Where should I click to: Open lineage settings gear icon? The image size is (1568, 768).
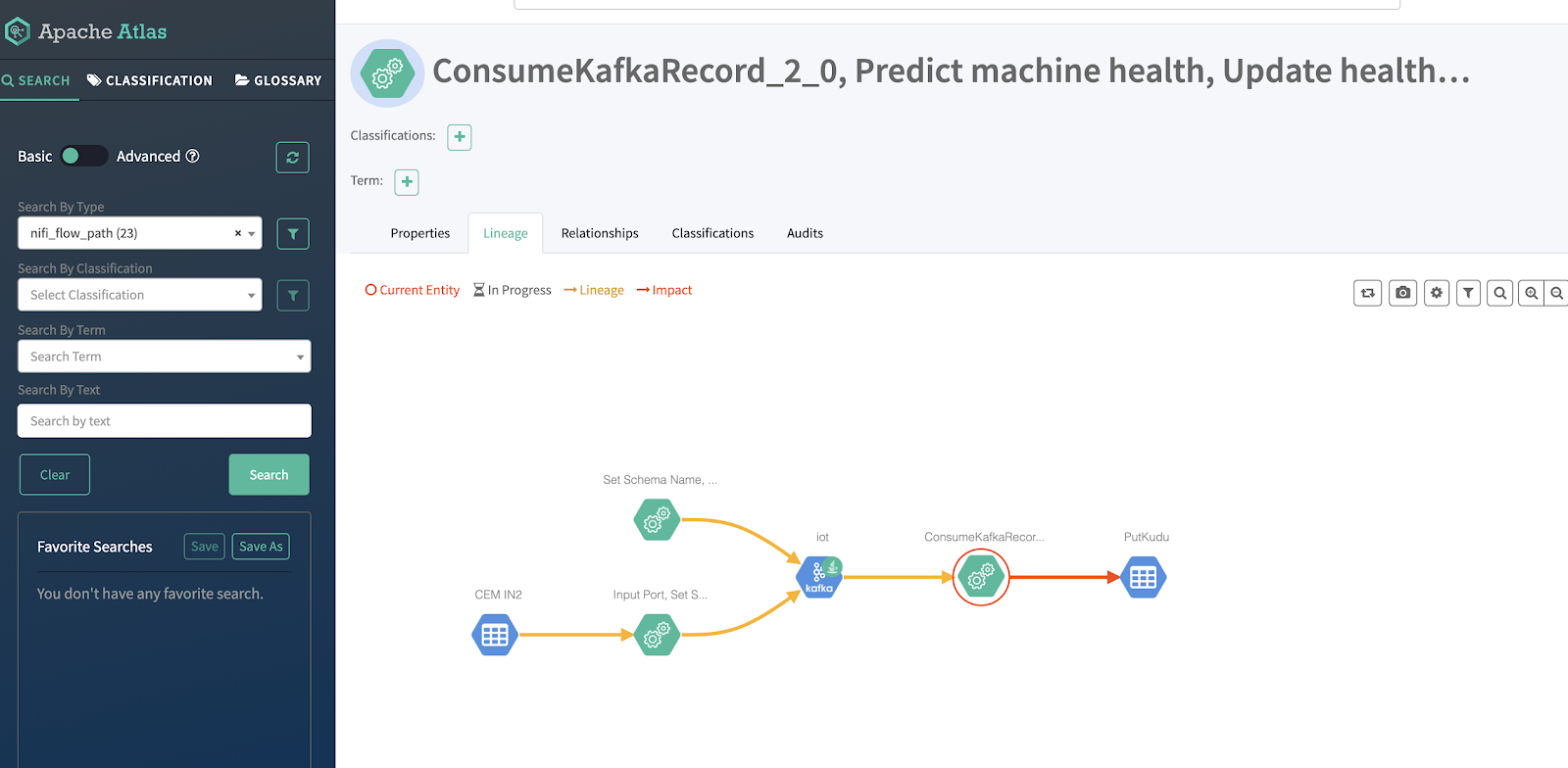click(1437, 293)
